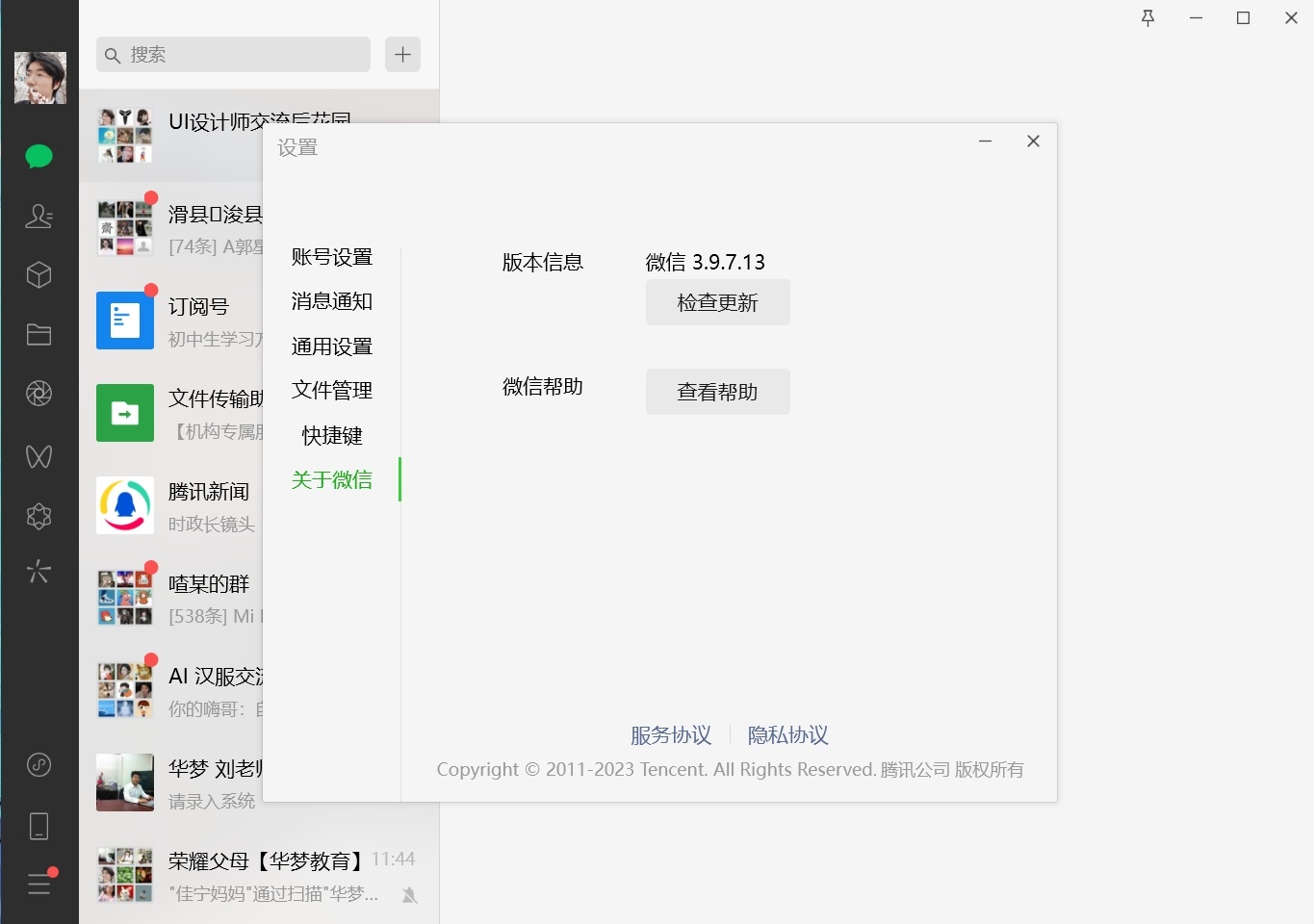Image resolution: width=1314 pixels, height=924 pixels.
Task: Switch to 消息通知 settings section
Action: coord(331,301)
